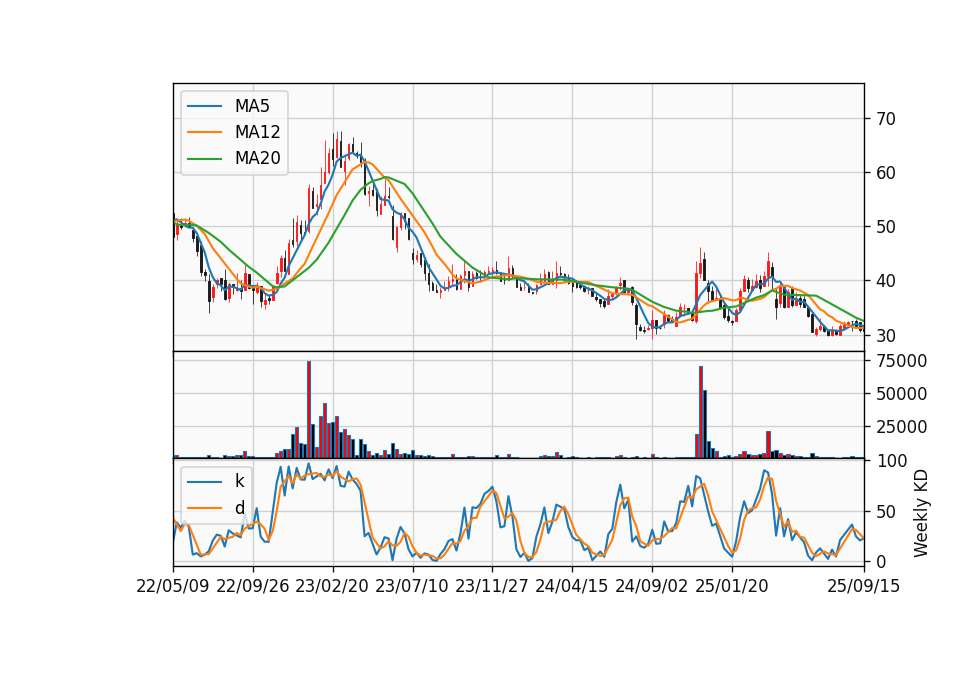Click the MA5 legend label

(252, 106)
